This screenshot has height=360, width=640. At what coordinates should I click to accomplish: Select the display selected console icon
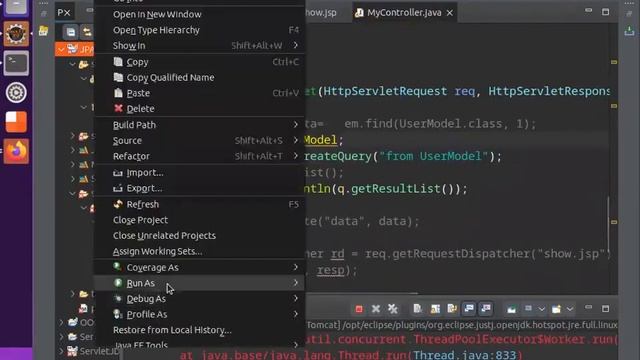pos(528,309)
